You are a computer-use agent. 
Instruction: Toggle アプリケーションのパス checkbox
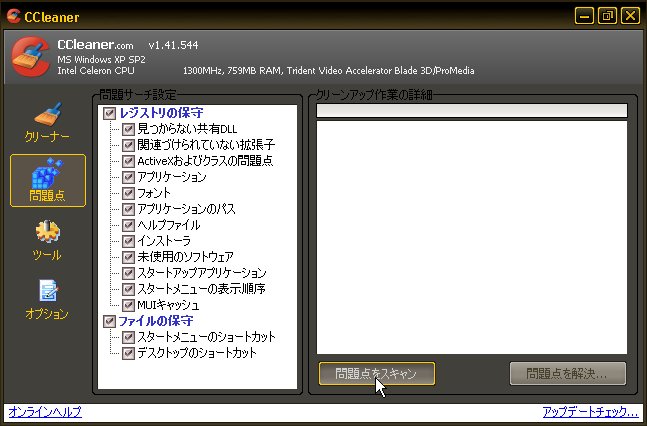point(128,209)
